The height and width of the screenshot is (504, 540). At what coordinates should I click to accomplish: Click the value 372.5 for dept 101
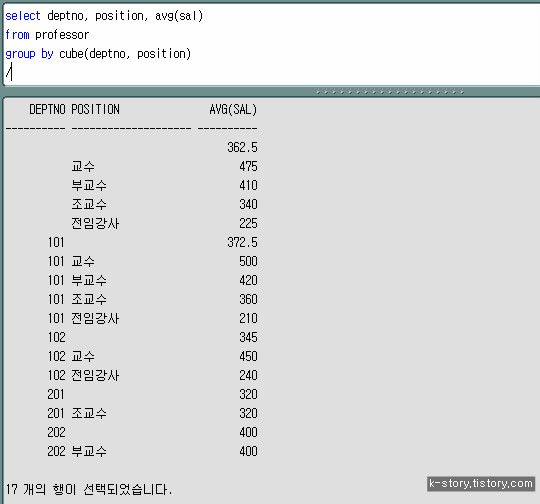tap(242, 242)
